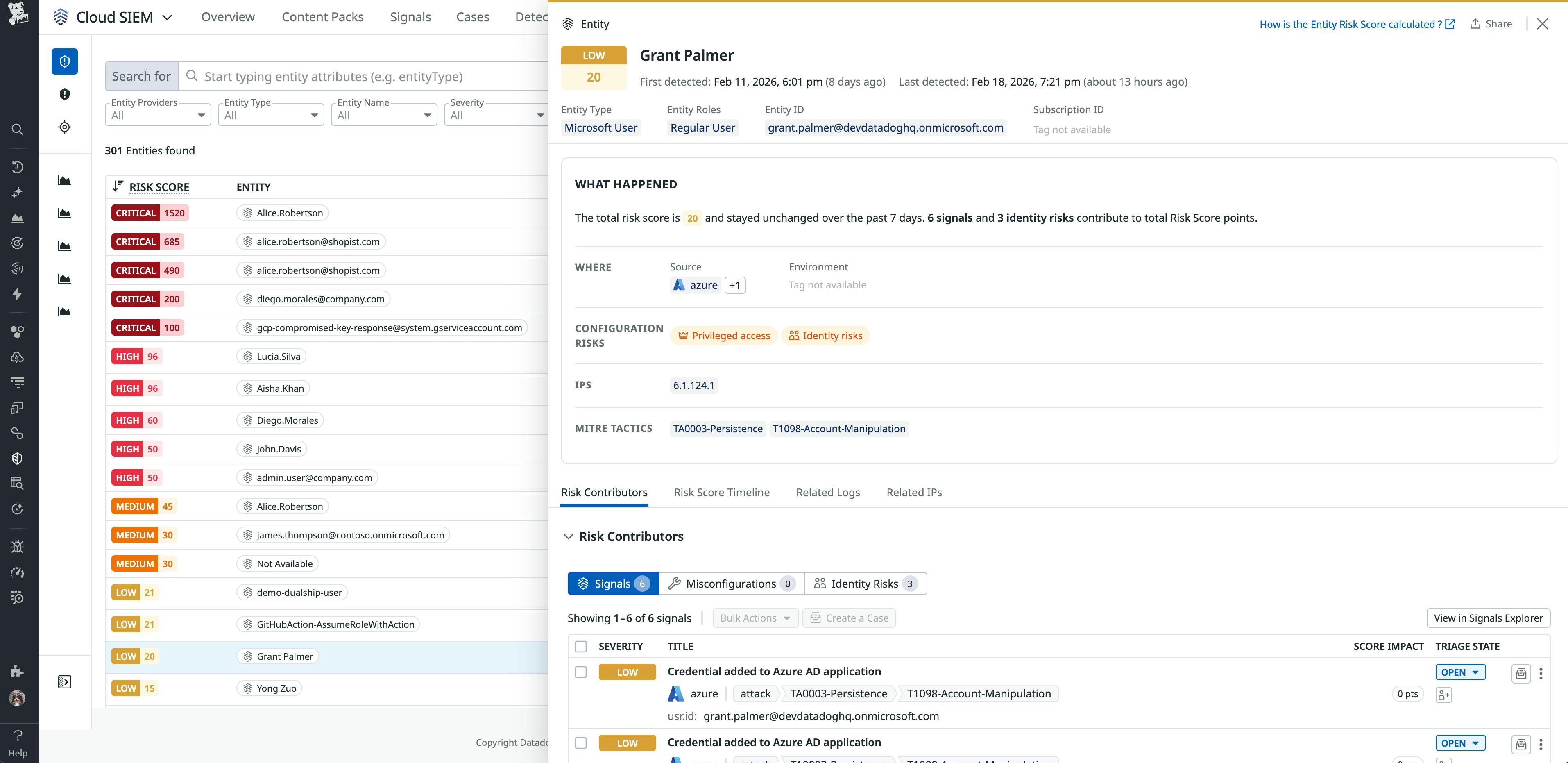Open the search magnifier in left navigation

pos(17,129)
